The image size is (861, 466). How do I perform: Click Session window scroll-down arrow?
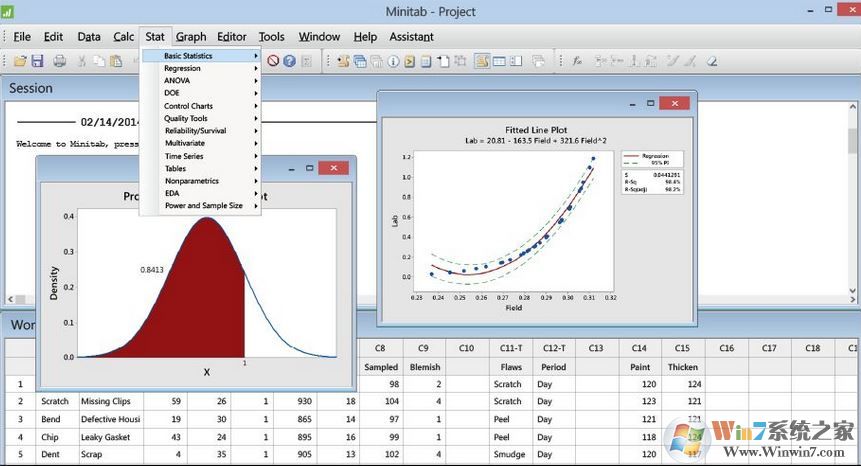tap(853, 291)
